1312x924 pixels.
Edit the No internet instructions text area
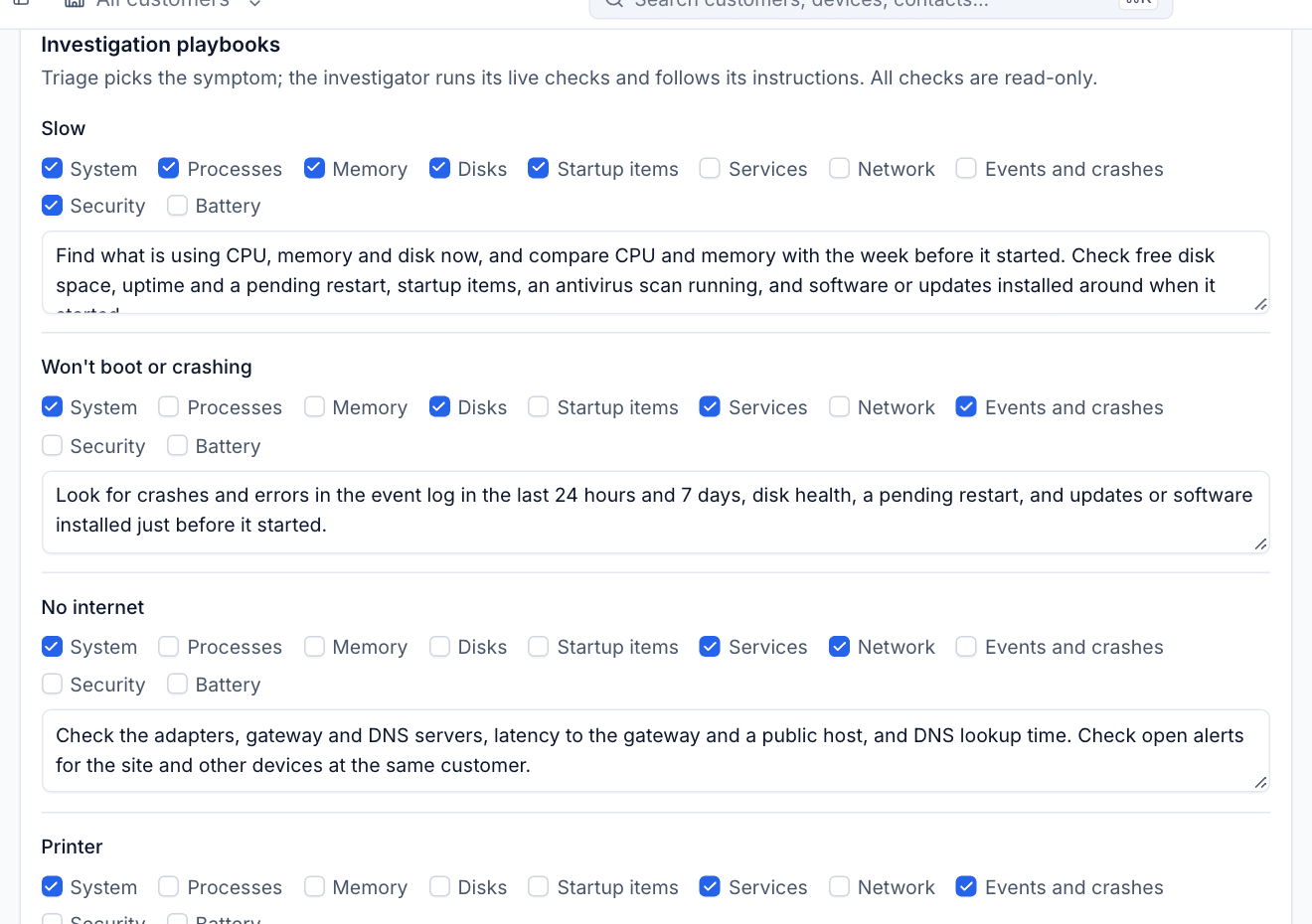[656, 751]
